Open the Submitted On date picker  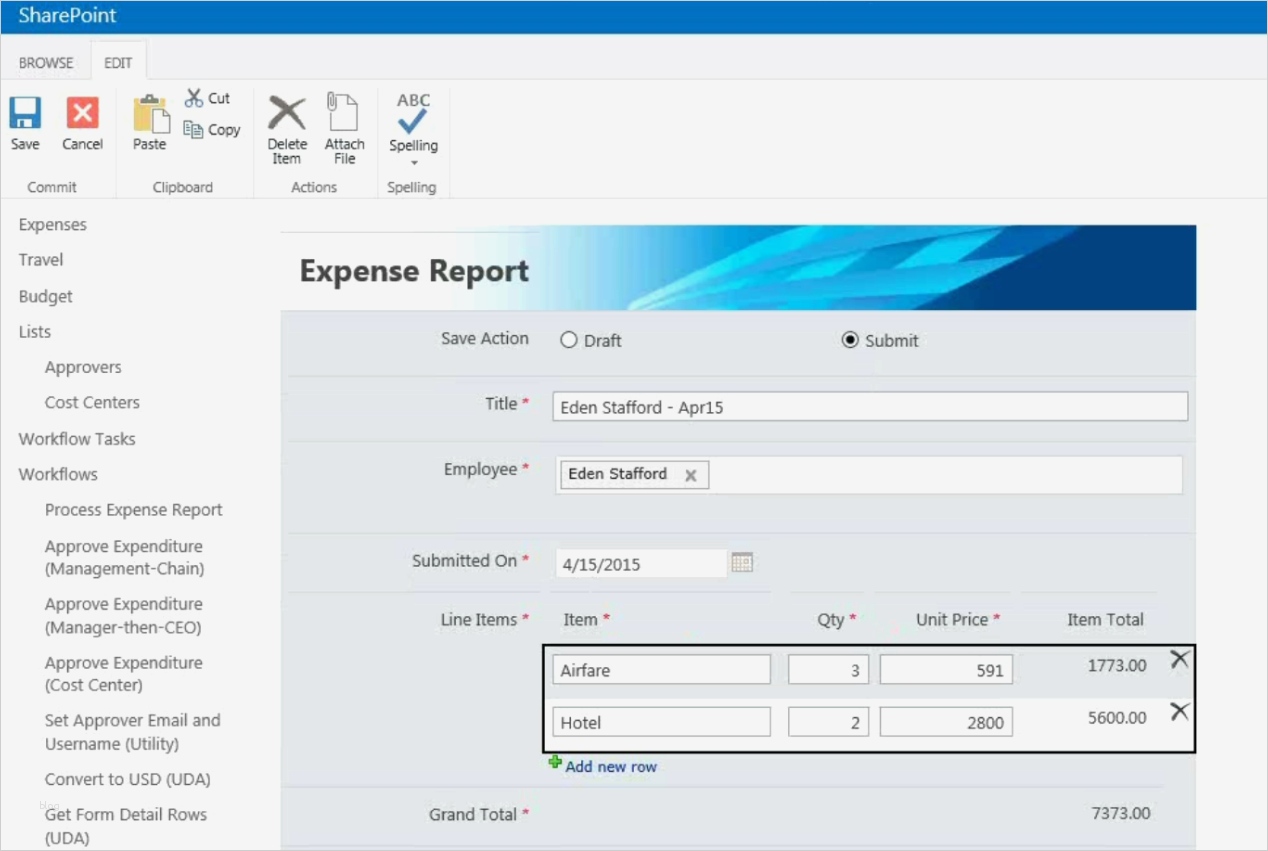click(742, 563)
